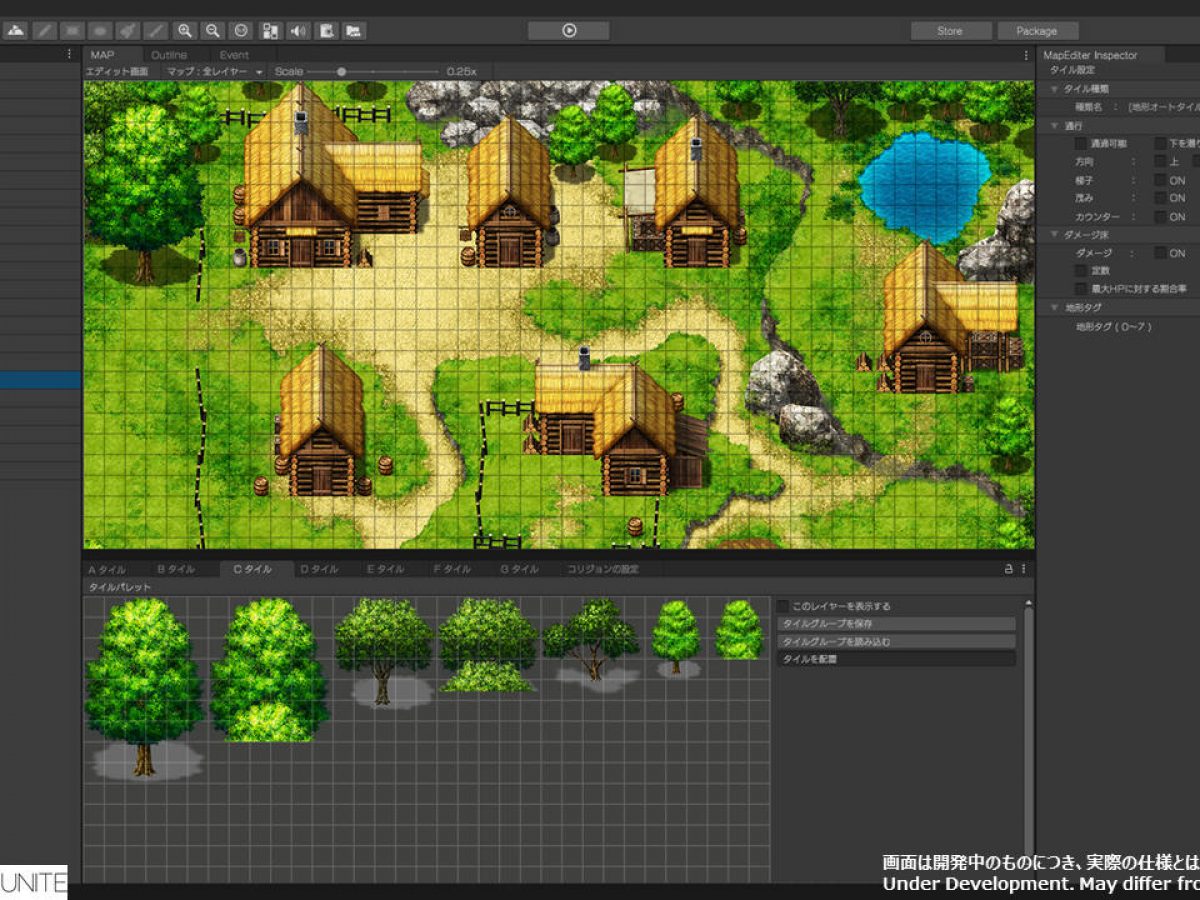This screenshot has width=1200, height=900.
Task: Open the three-dot menu of the map panel
Action: click(1025, 55)
